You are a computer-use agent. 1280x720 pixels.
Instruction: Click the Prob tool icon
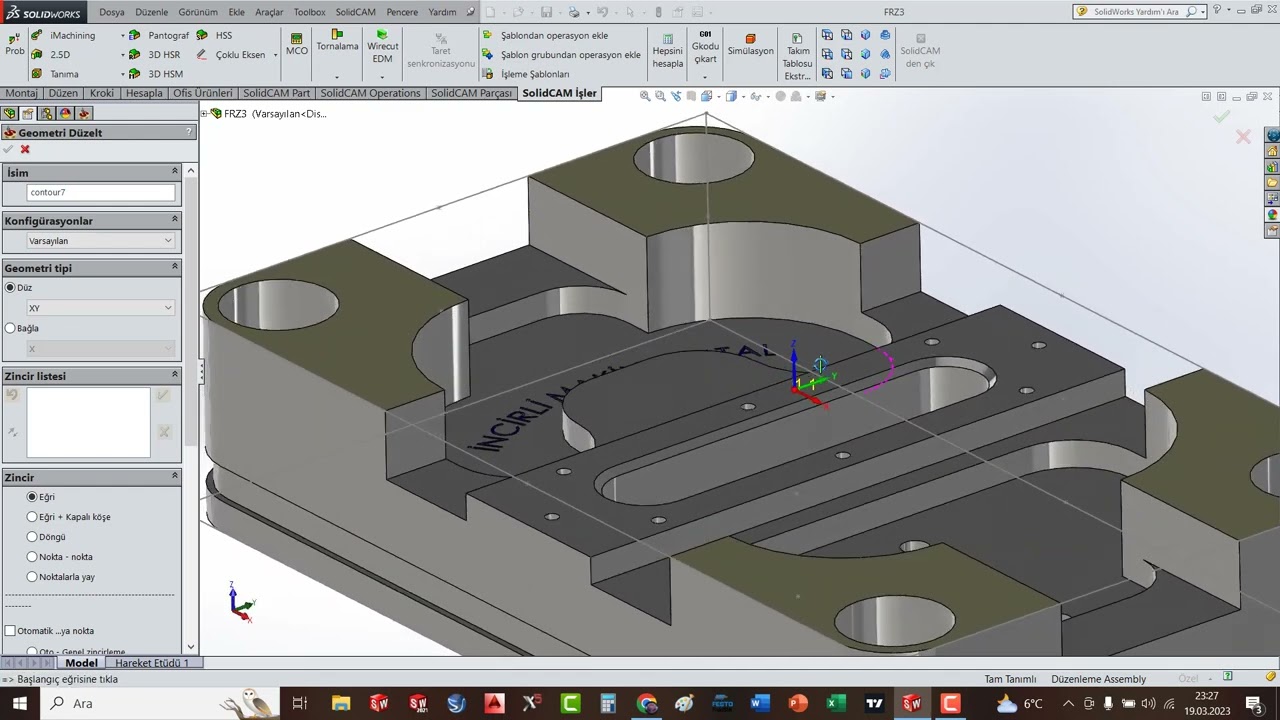[x=14, y=42]
